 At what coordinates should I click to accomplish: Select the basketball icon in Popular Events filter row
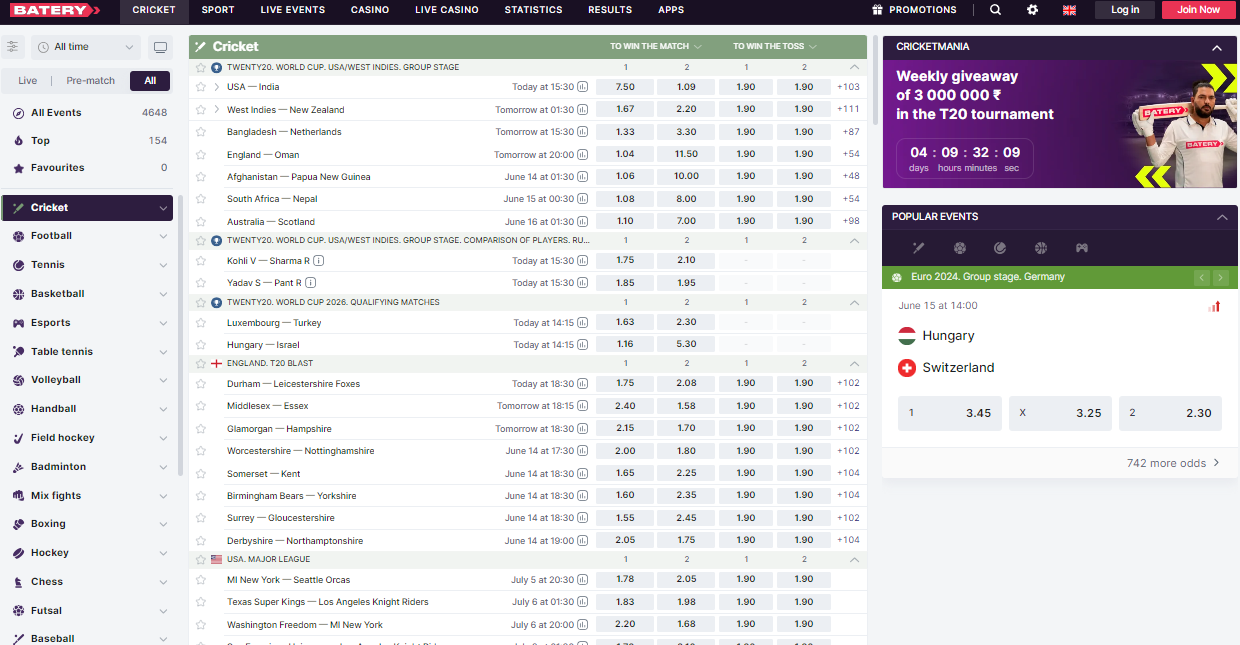pyautogui.click(x=1041, y=248)
